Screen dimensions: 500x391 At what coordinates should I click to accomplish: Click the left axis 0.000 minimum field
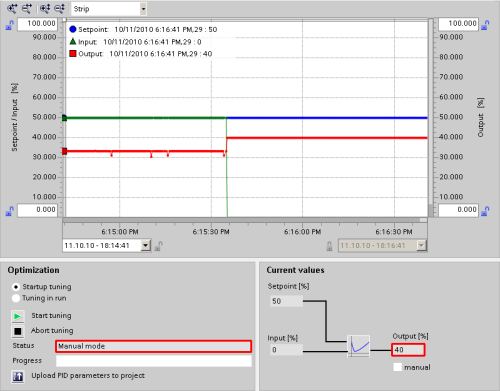point(37,210)
